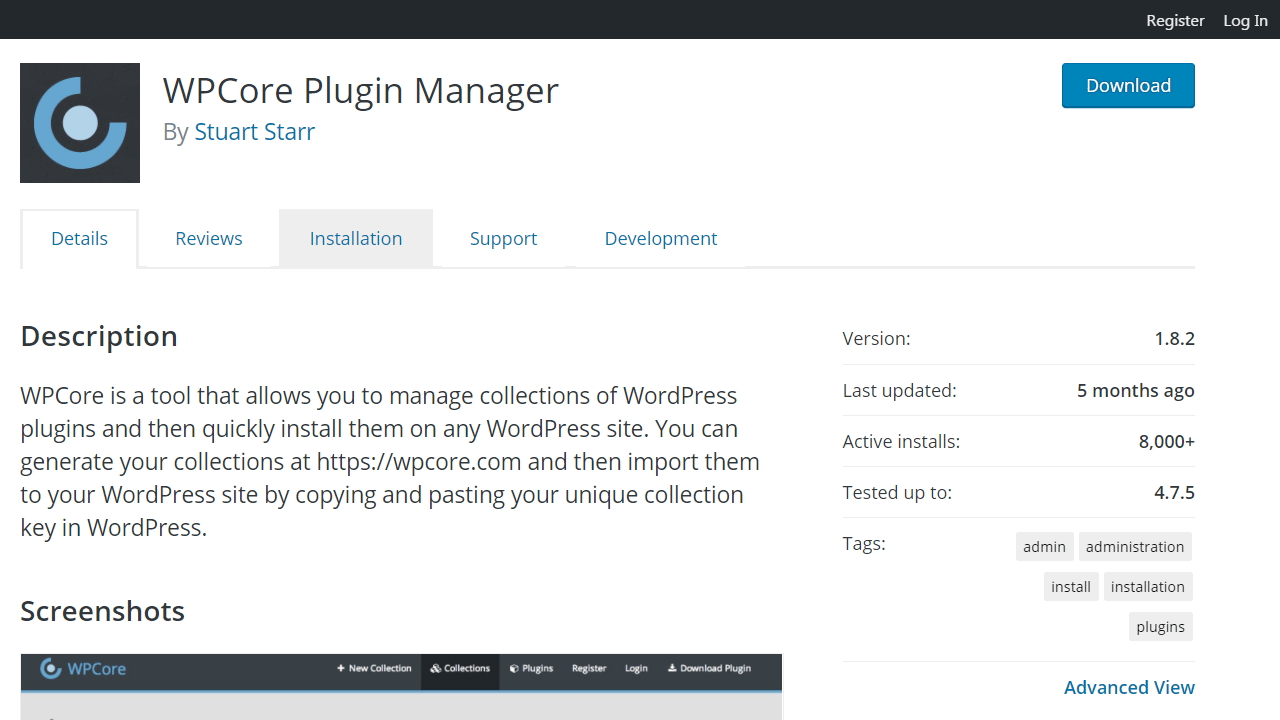Image resolution: width=1280 pixels, height=720 pixels.
Task: Click the 4.7.5 tested version value
Action: tap(1174, 492)
